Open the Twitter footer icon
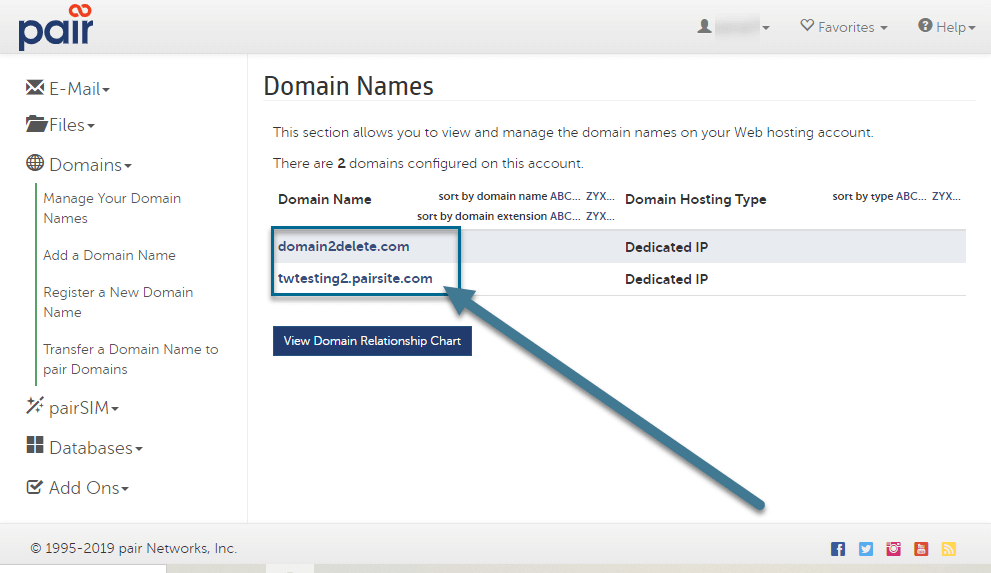991x573 pixels. 866,549
